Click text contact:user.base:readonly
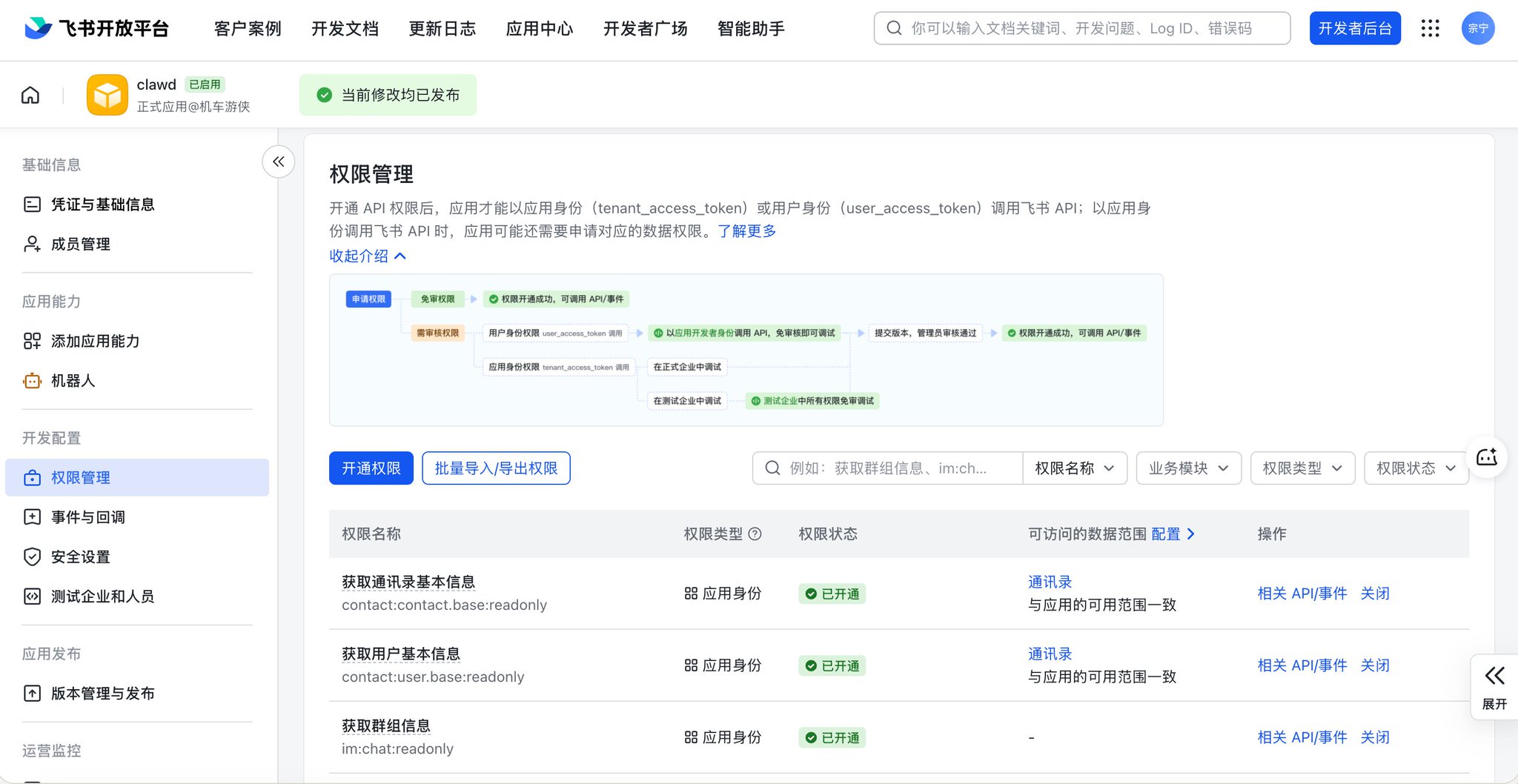 click(433, 677)
